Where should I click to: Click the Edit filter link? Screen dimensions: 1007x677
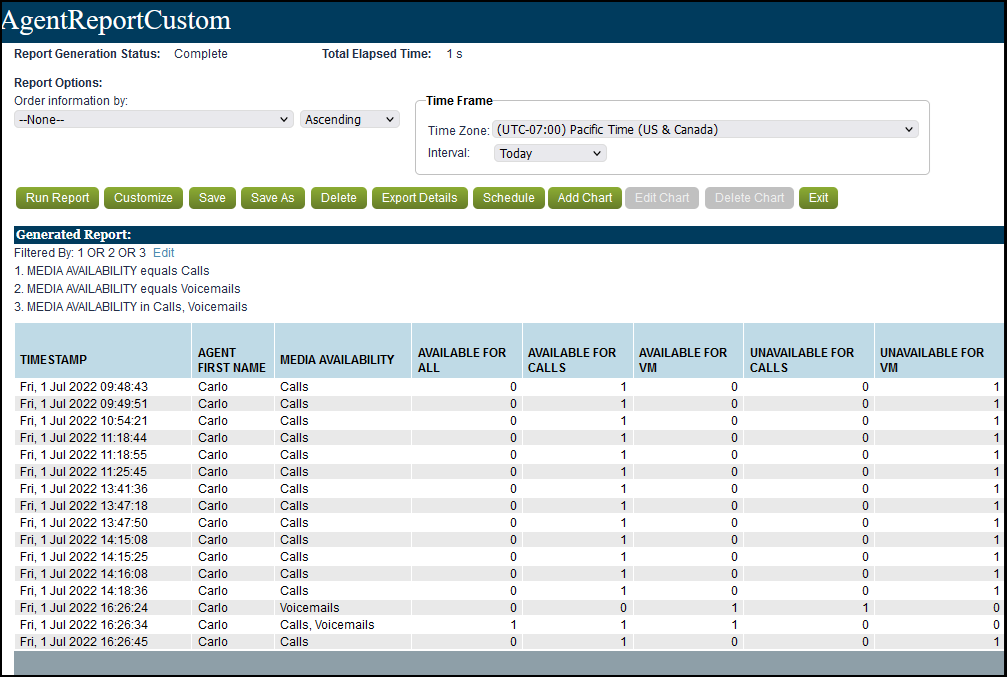pos(164,253)
